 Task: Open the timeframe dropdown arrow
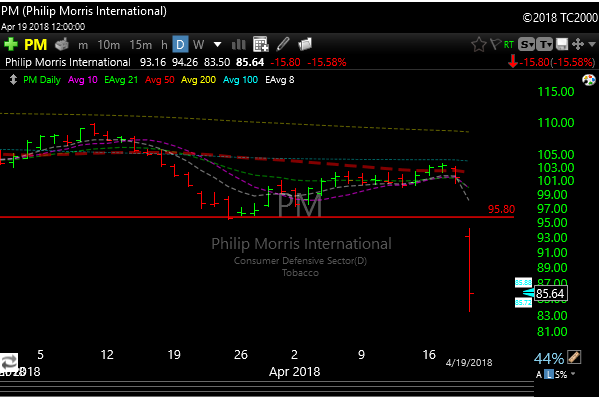tap(217, 45)
